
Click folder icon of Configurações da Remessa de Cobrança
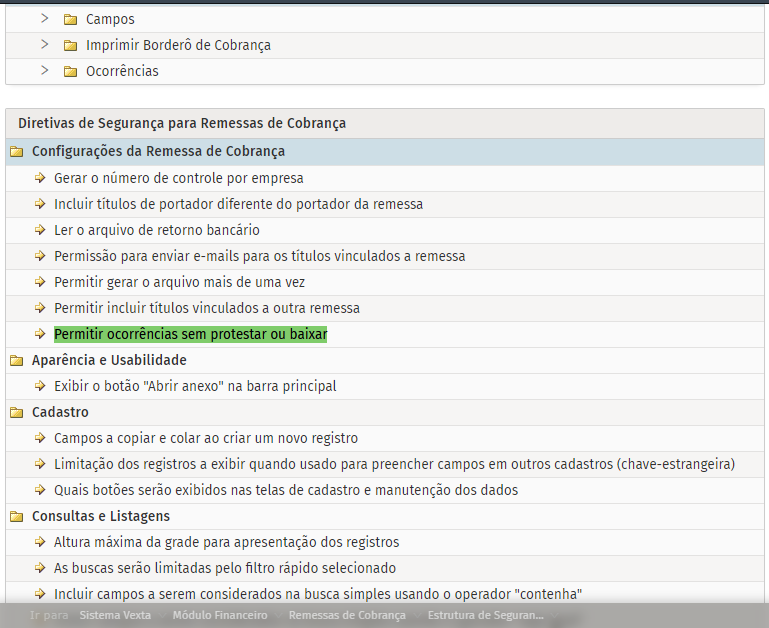[16, 152]
